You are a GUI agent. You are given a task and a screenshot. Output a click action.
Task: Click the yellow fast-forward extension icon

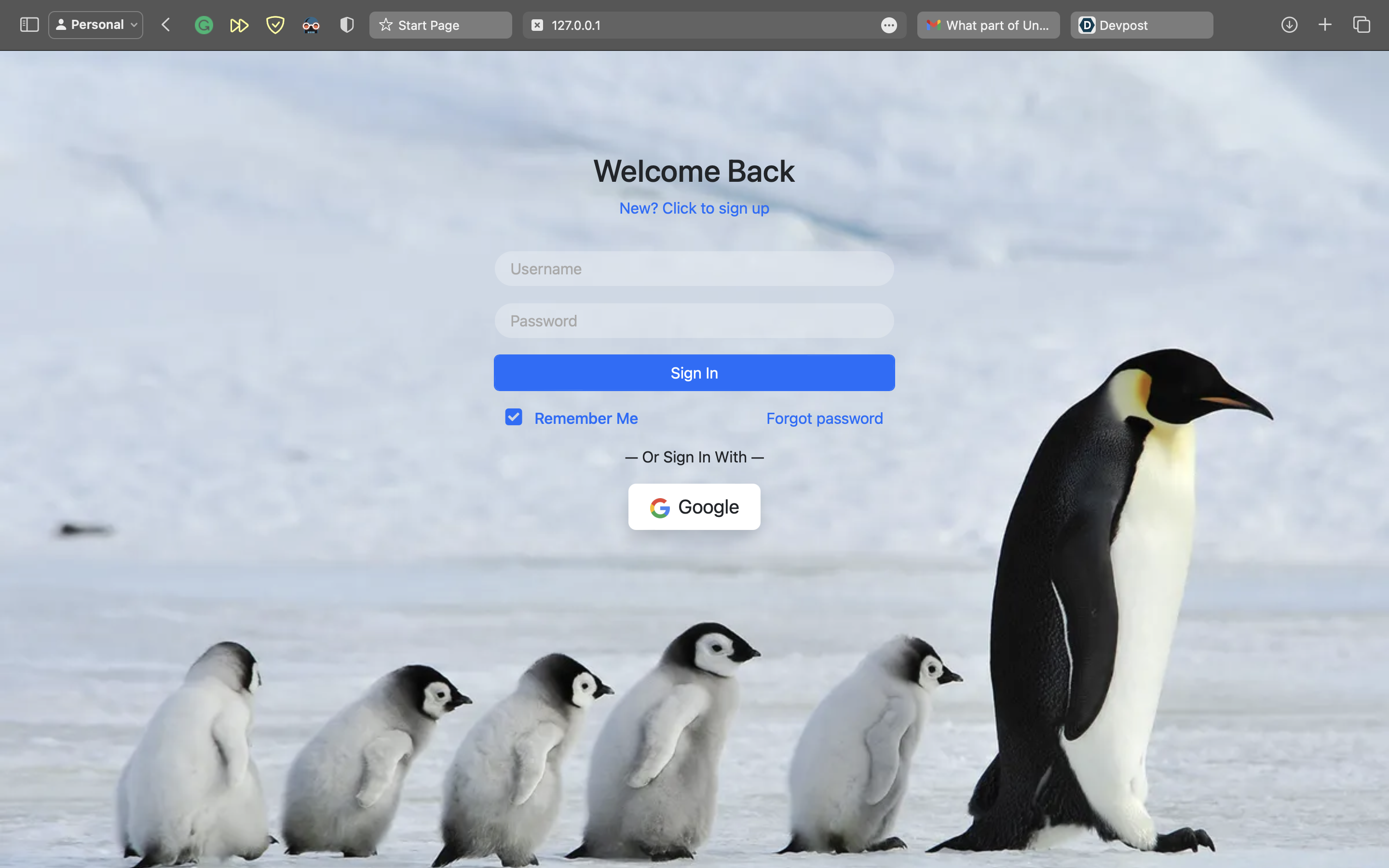point(239,25)
